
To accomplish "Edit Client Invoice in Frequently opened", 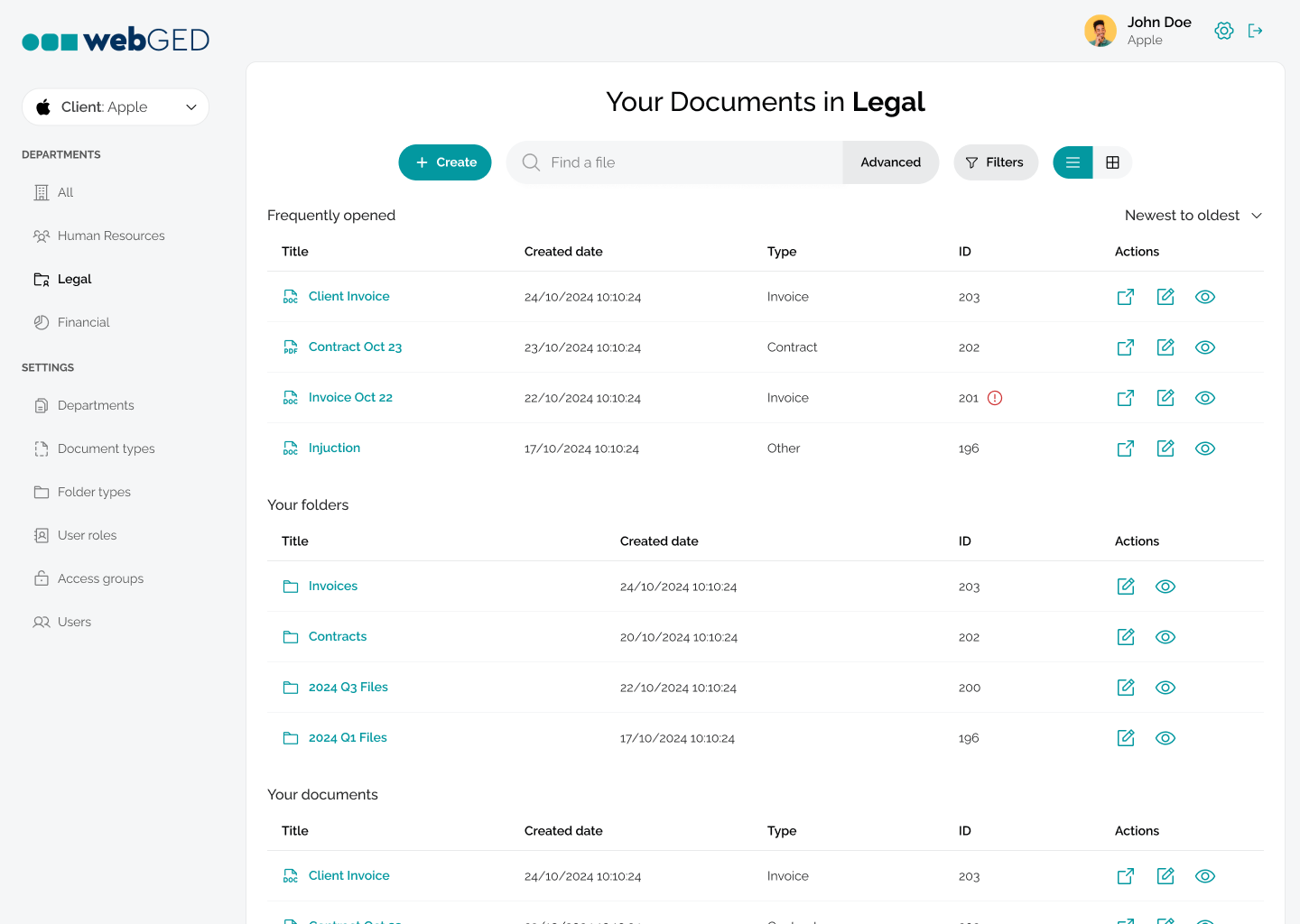I will pos(1165,297).
